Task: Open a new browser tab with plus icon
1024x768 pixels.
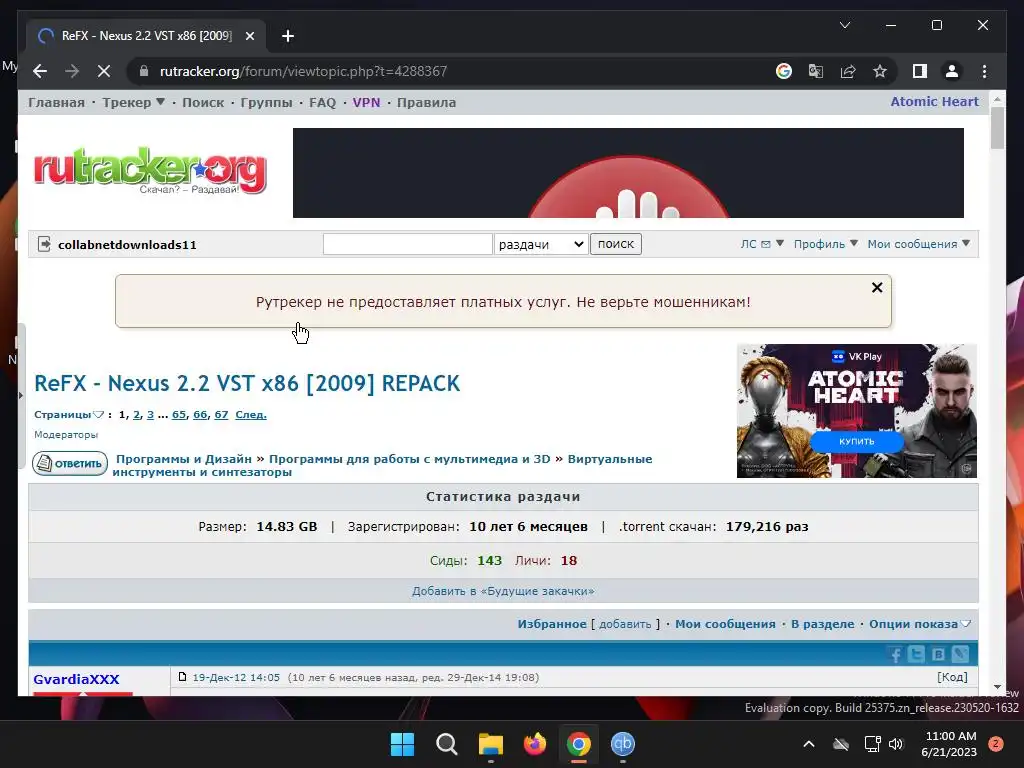Action: point(288,36)
